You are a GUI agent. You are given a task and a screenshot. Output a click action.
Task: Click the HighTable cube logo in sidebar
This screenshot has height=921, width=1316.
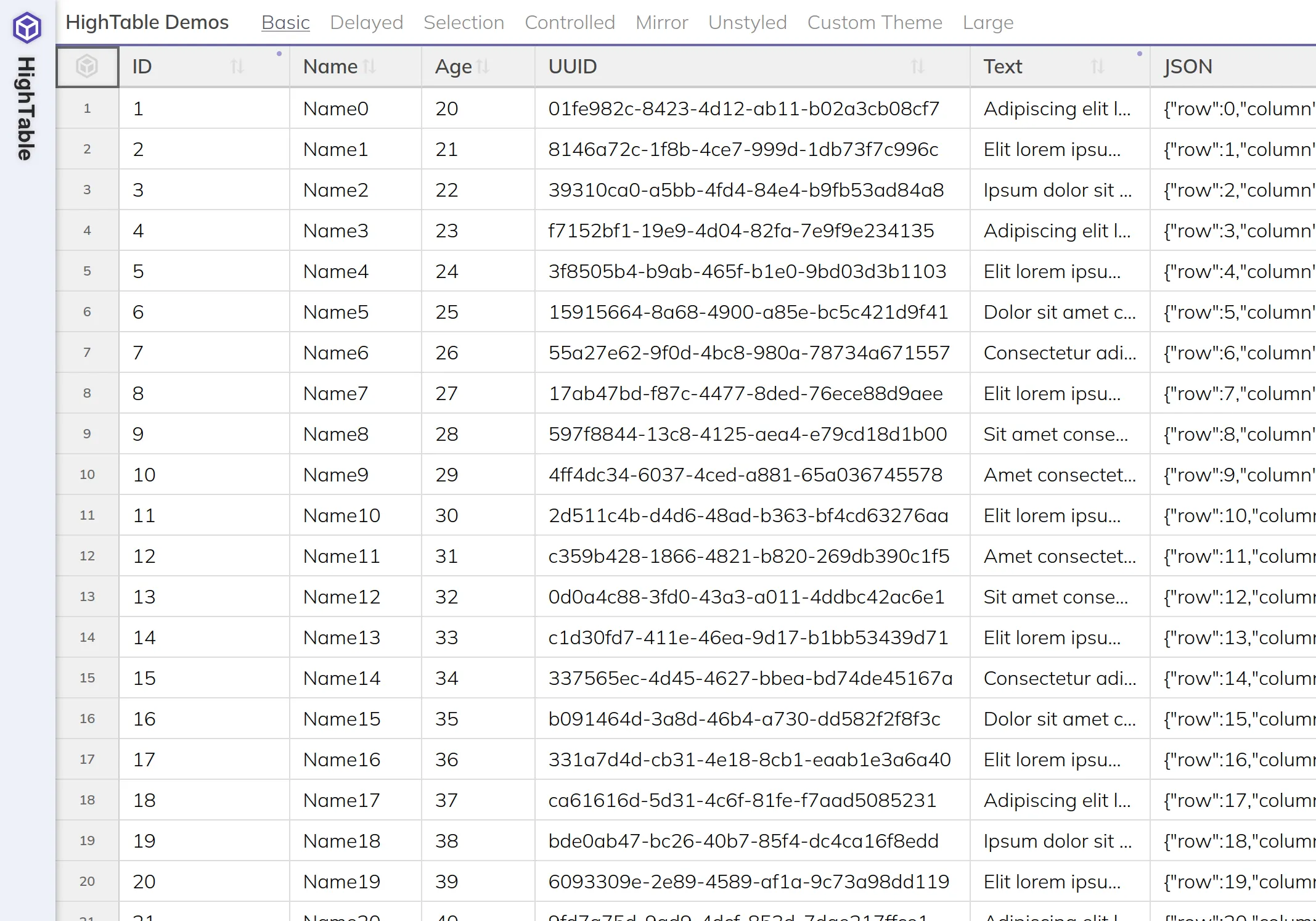[x=27, y=28]
